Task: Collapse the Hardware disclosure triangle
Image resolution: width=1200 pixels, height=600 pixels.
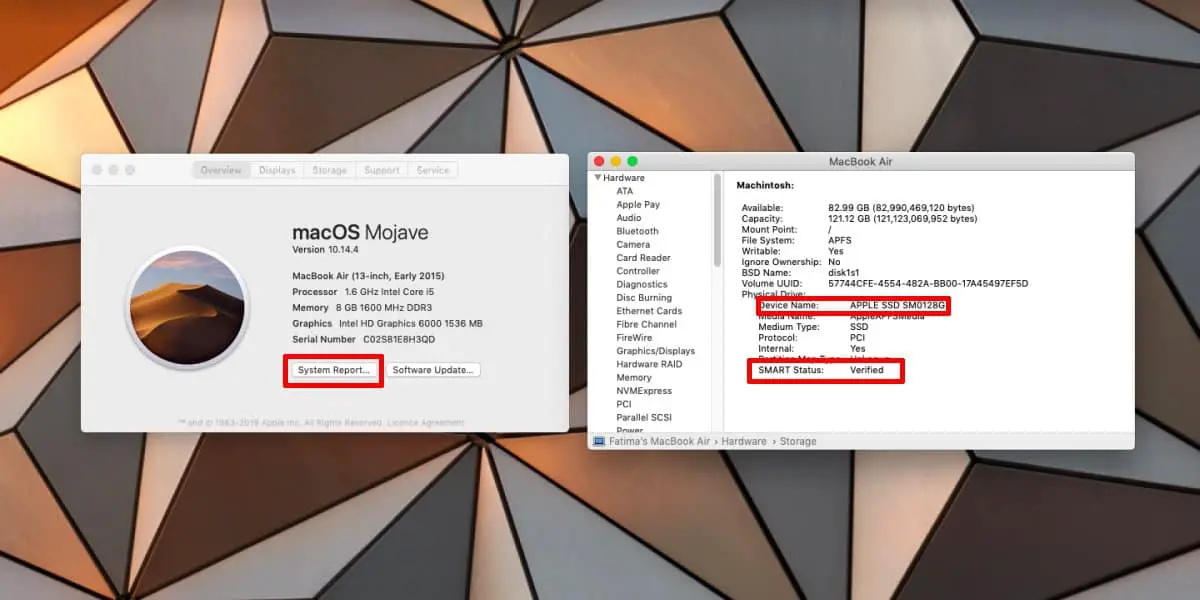Action: click(x=597, y=178)
